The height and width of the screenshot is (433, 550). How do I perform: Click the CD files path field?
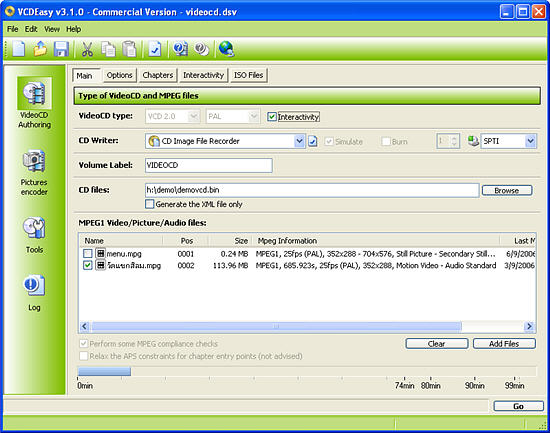click(x=312, y=190)
